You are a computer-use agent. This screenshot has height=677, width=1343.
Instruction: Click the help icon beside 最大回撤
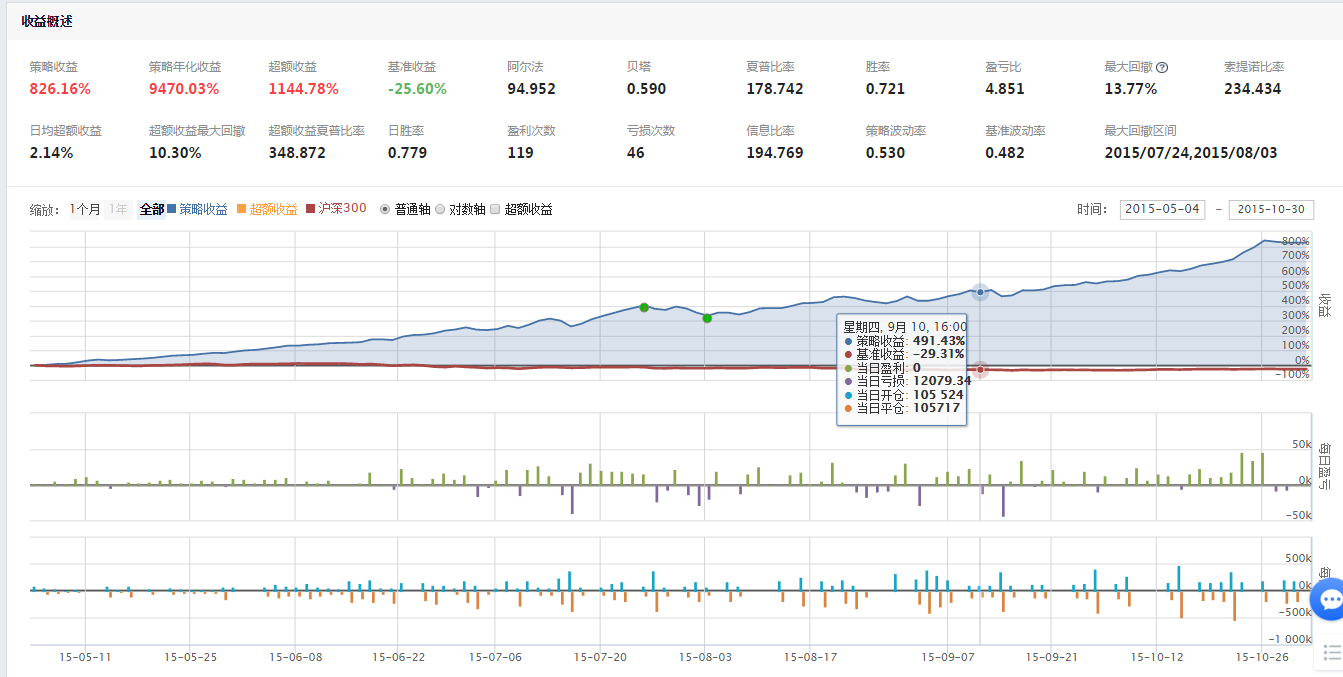click(1162, 68)
